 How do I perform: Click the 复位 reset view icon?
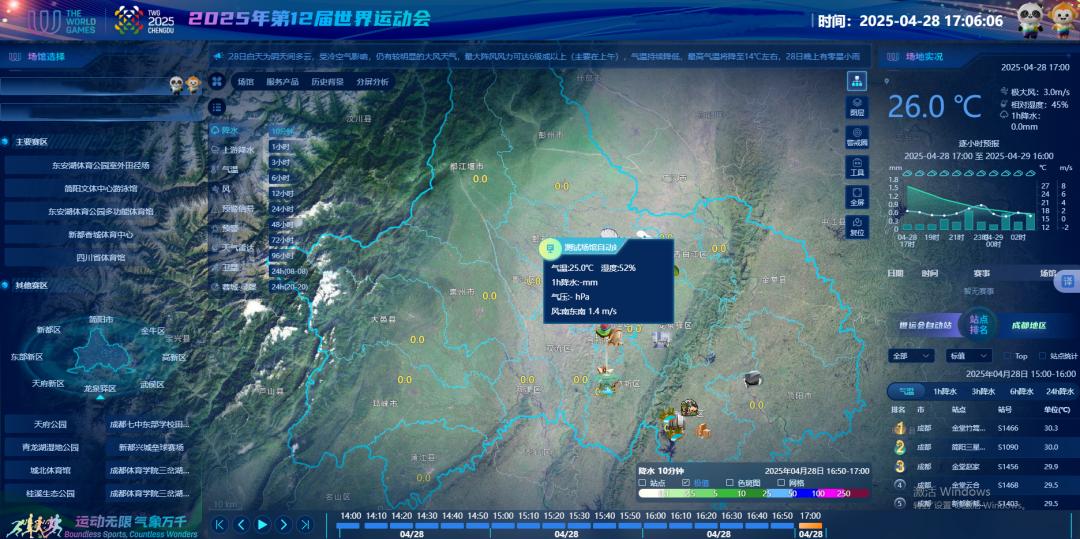point(857,225)
